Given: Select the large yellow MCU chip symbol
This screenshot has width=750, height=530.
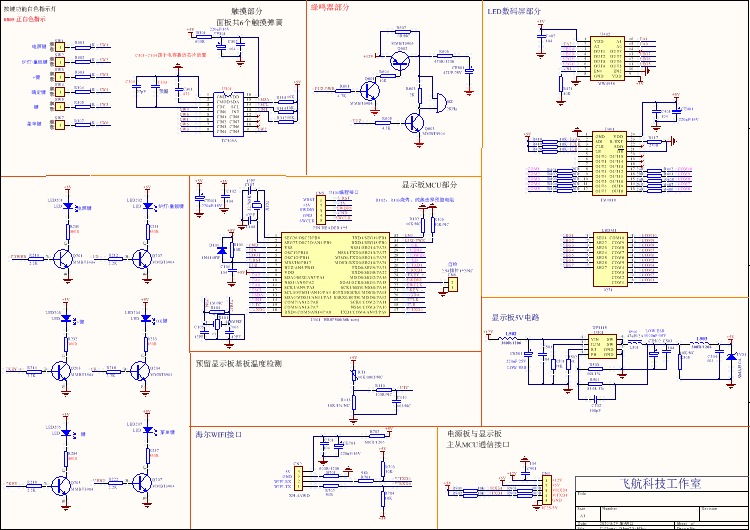Looking at the screenshot, I should (335, 275).
